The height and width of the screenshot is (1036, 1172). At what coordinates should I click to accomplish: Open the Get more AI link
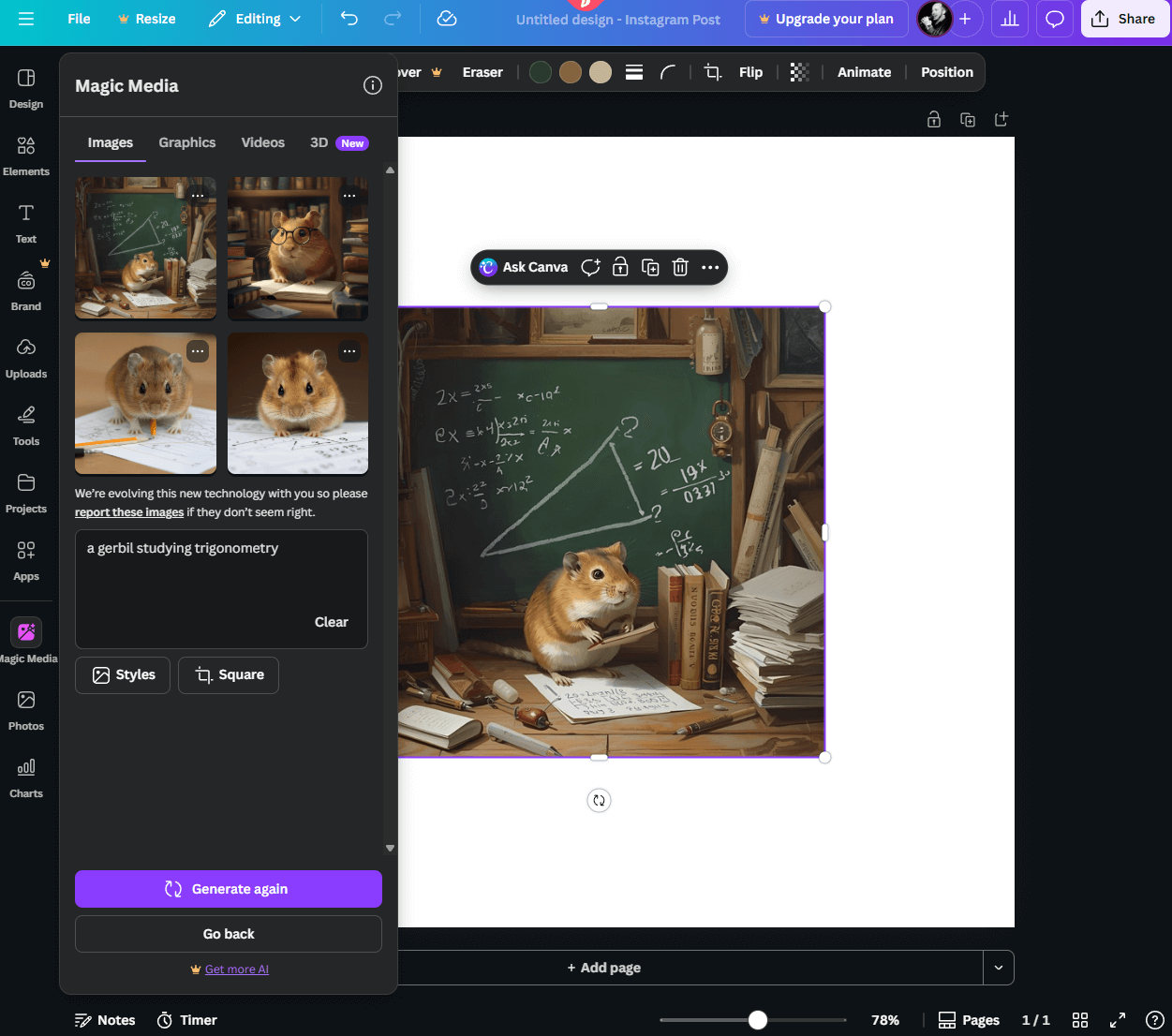236,969
